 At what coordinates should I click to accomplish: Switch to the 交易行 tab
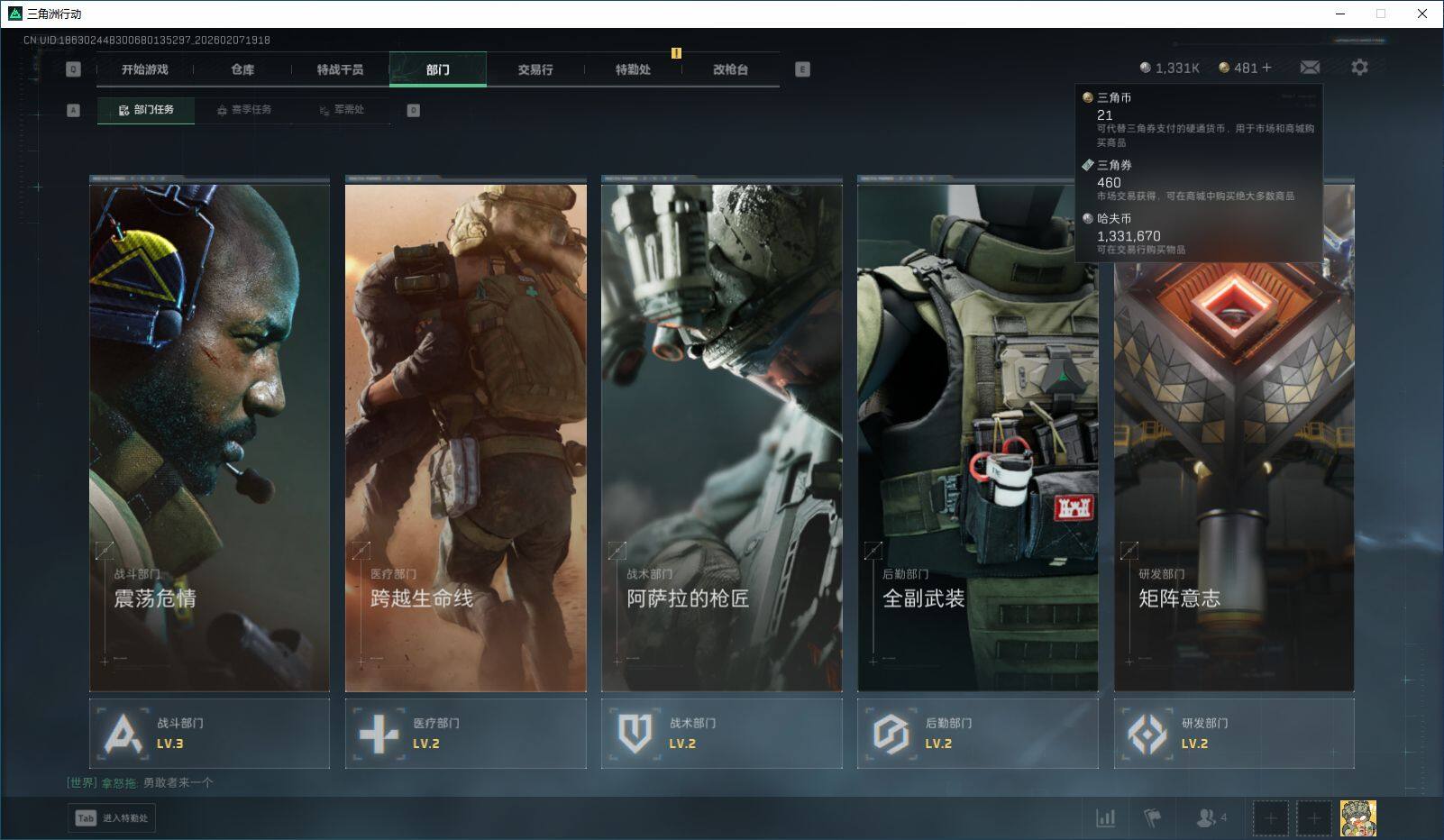[535, 69]
